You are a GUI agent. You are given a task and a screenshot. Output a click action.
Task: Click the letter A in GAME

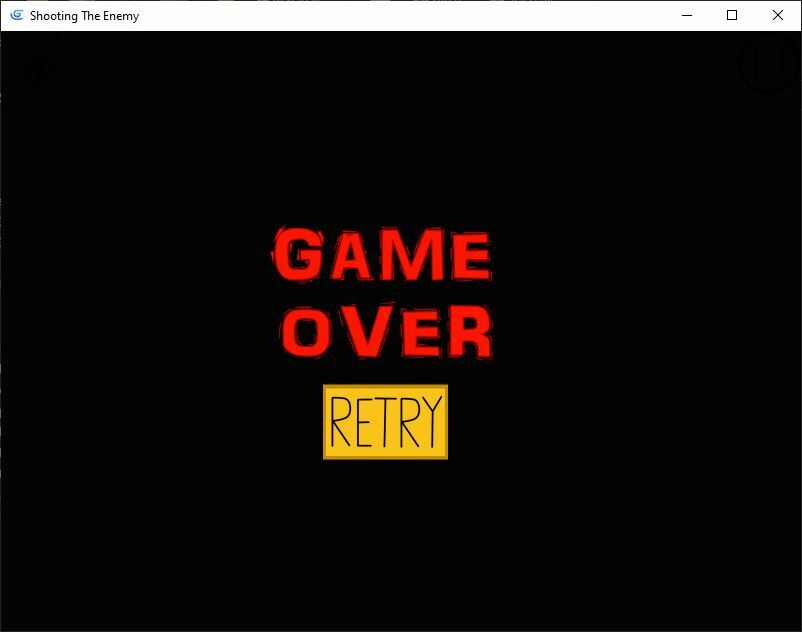point(353,257)
